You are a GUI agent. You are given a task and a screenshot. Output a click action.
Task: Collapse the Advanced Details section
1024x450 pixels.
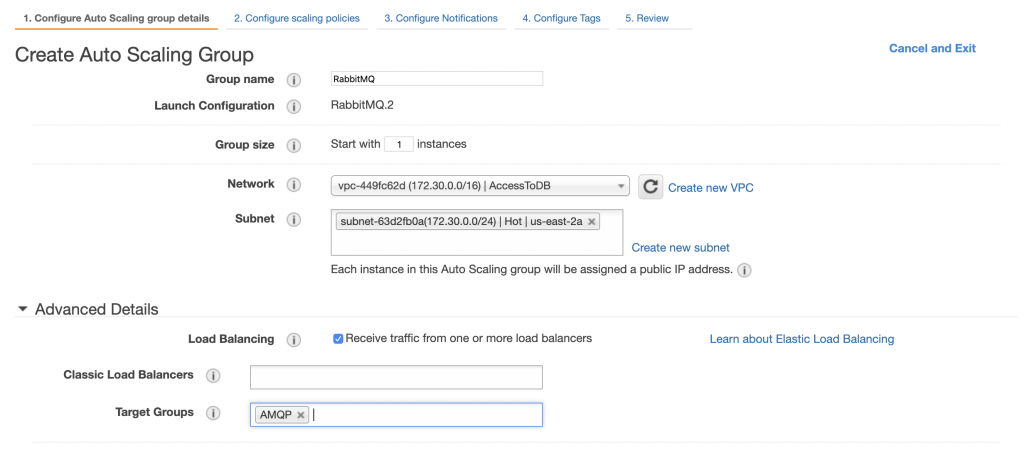[x=23, y=309]
